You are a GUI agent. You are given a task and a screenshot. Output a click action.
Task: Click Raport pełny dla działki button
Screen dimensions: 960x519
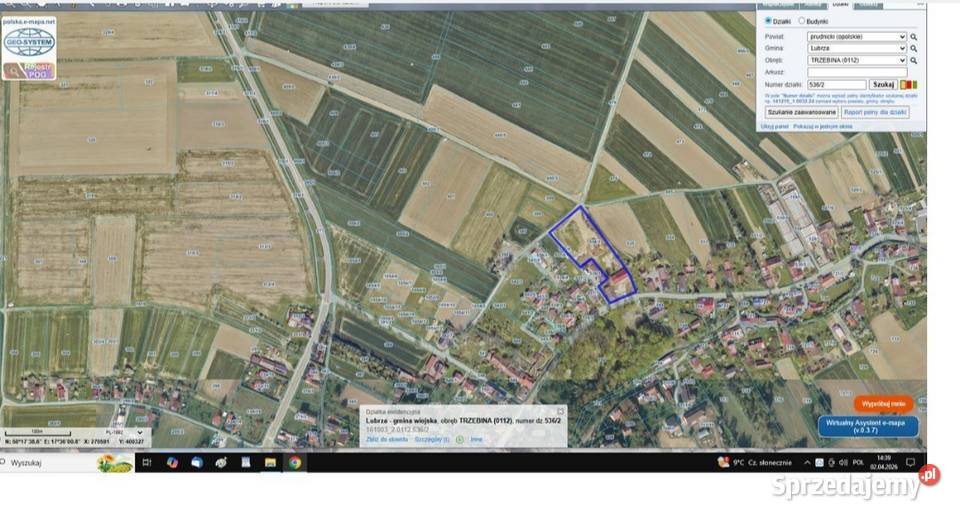875,113
